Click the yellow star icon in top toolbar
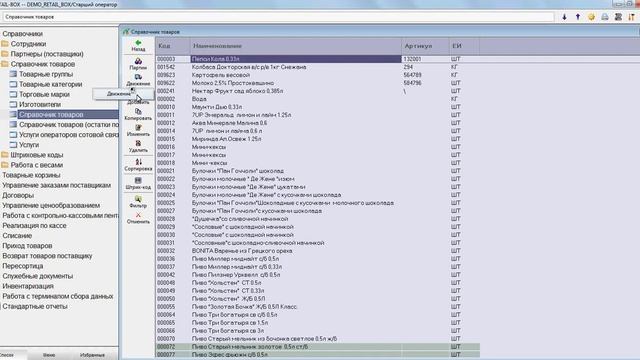This screenshot has width=640, height=360. (591, 17)
